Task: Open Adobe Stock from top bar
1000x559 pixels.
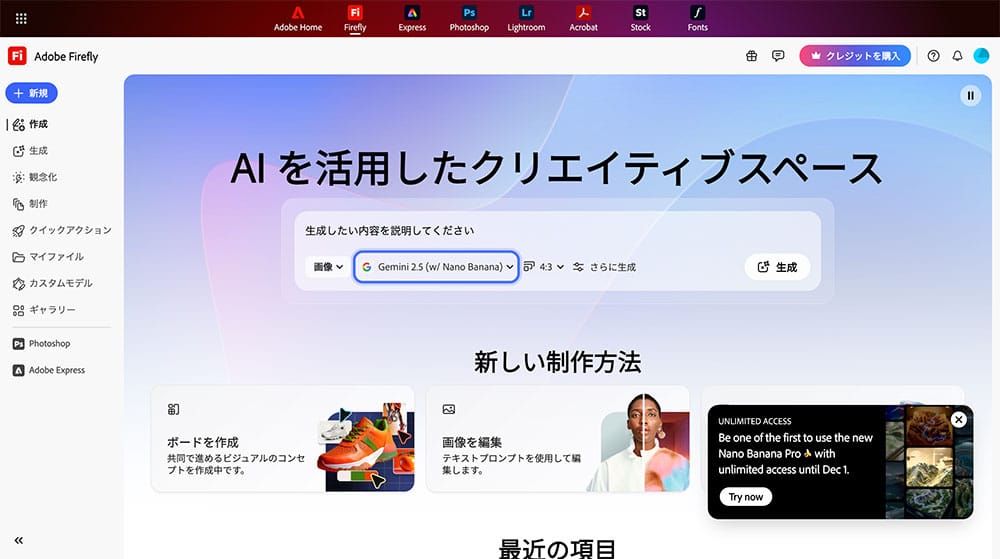Action: [x=640, y=18]
